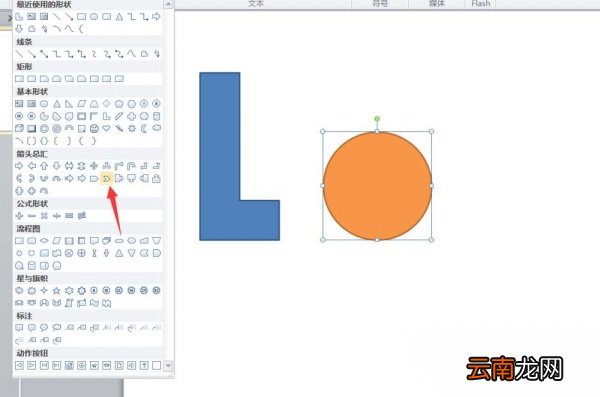Select the first Rectangle in rectangles section
Viewport: 600px width, 397px height.
pyautogui.click(x=19, y=78)
